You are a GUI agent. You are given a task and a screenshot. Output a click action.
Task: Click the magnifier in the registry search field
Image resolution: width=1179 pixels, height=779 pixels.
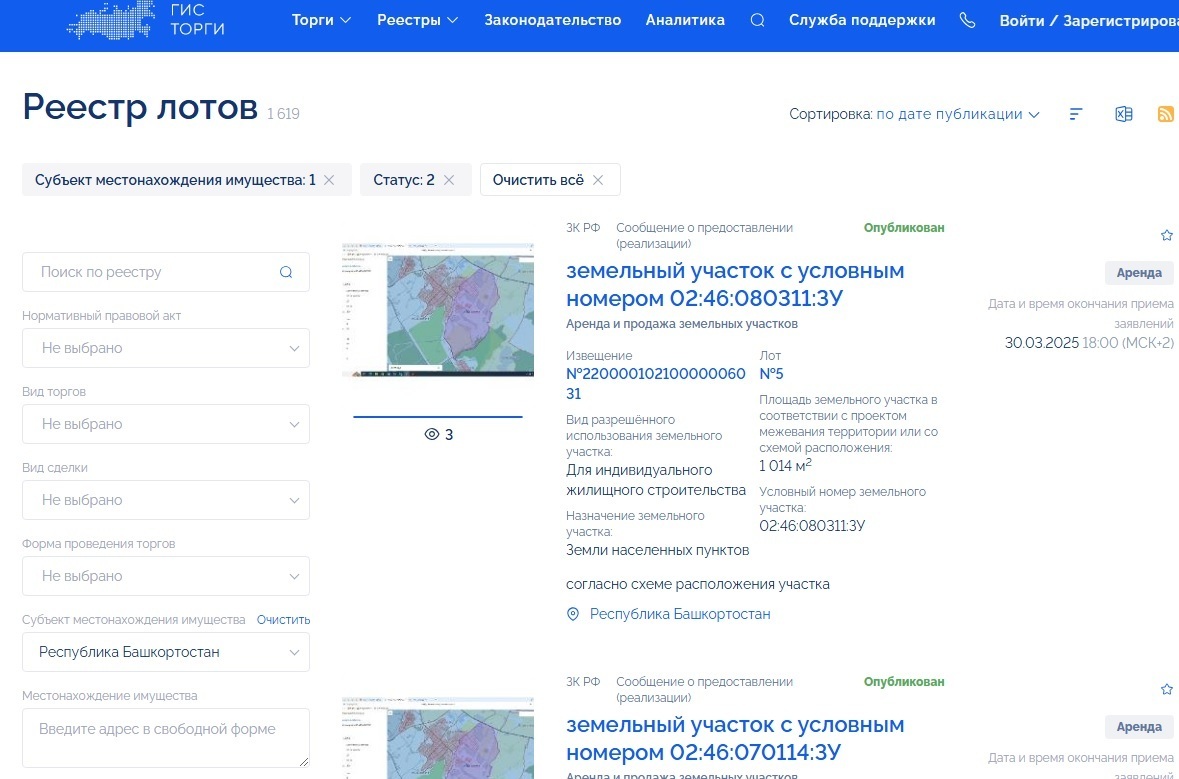[286, 271]
